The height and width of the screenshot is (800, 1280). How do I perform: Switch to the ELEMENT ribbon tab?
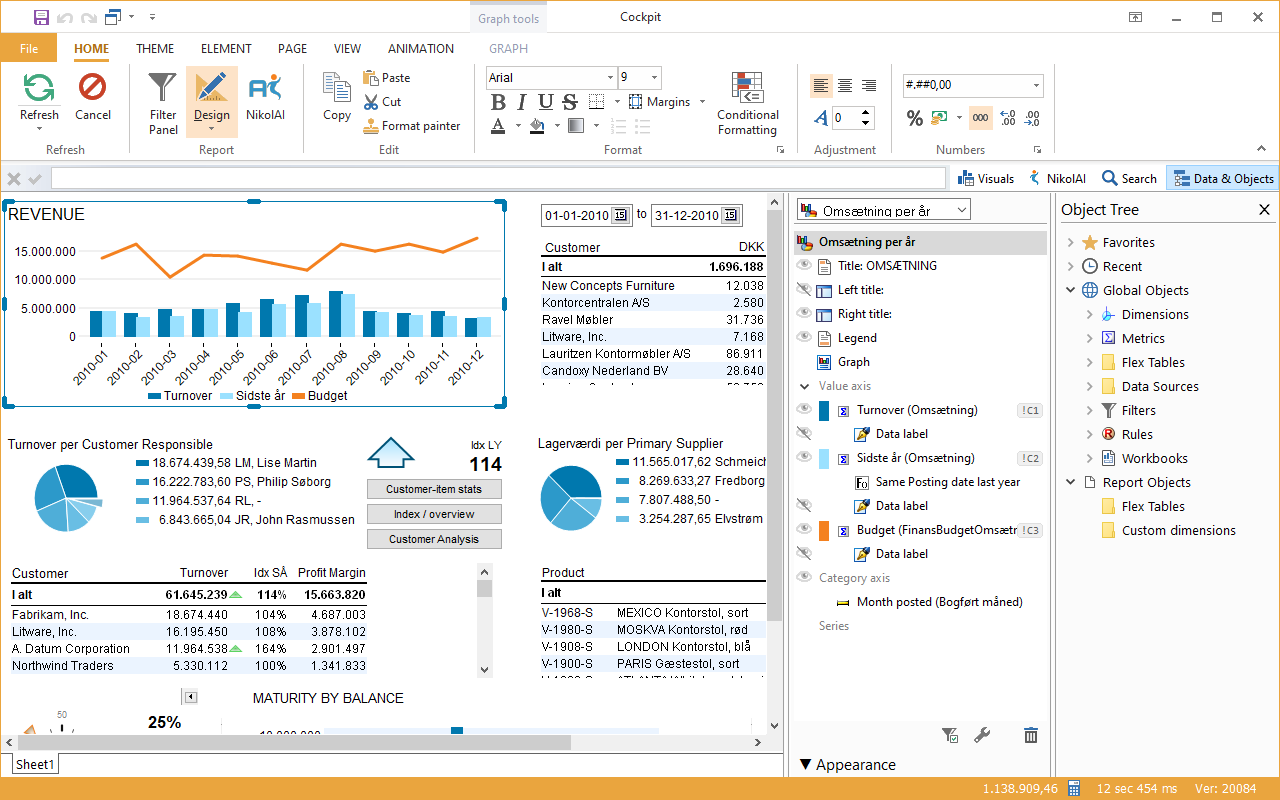pyautogui.click(x=226, y=48)
